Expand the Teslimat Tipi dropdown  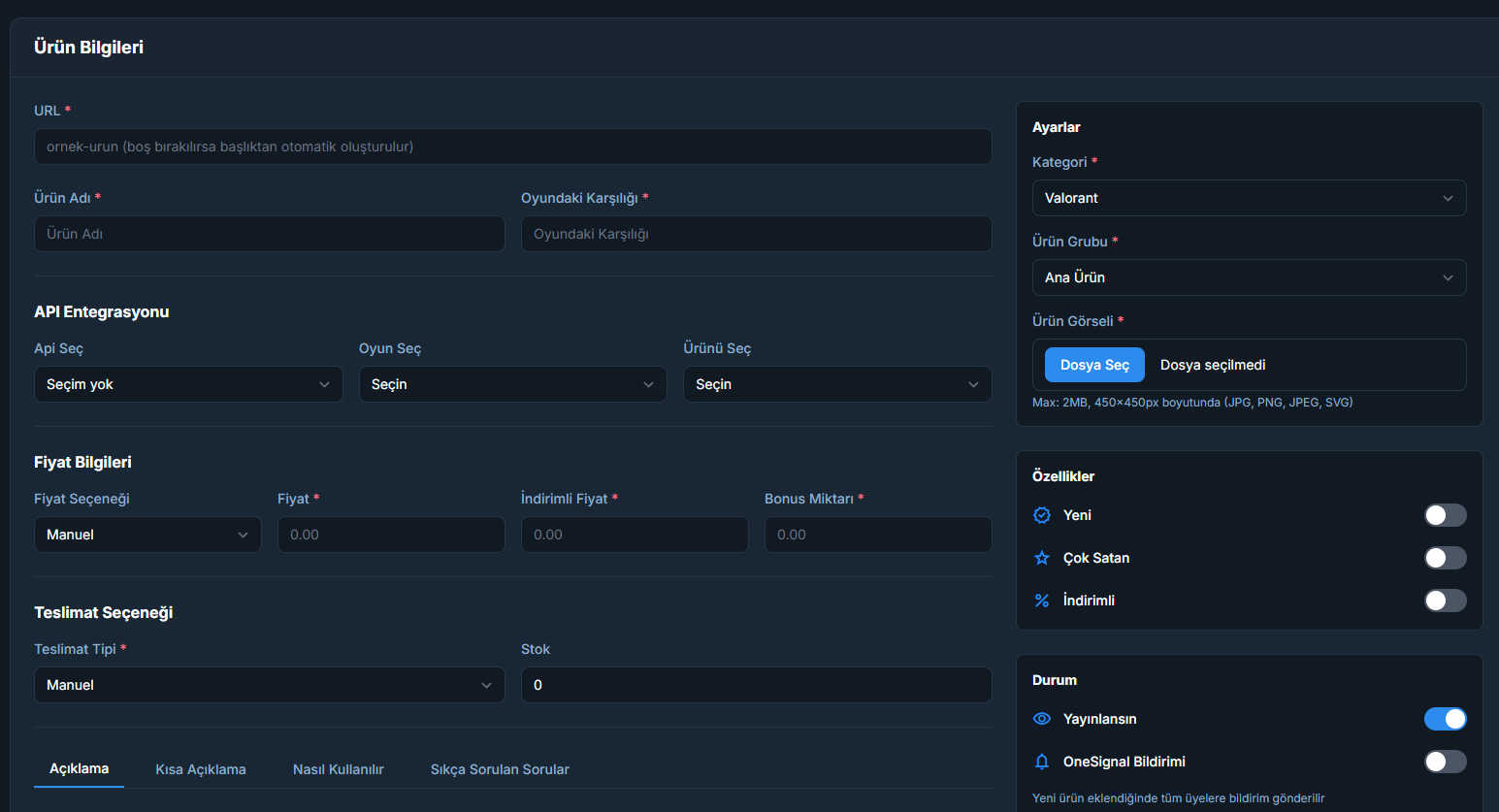click(269, 685)
